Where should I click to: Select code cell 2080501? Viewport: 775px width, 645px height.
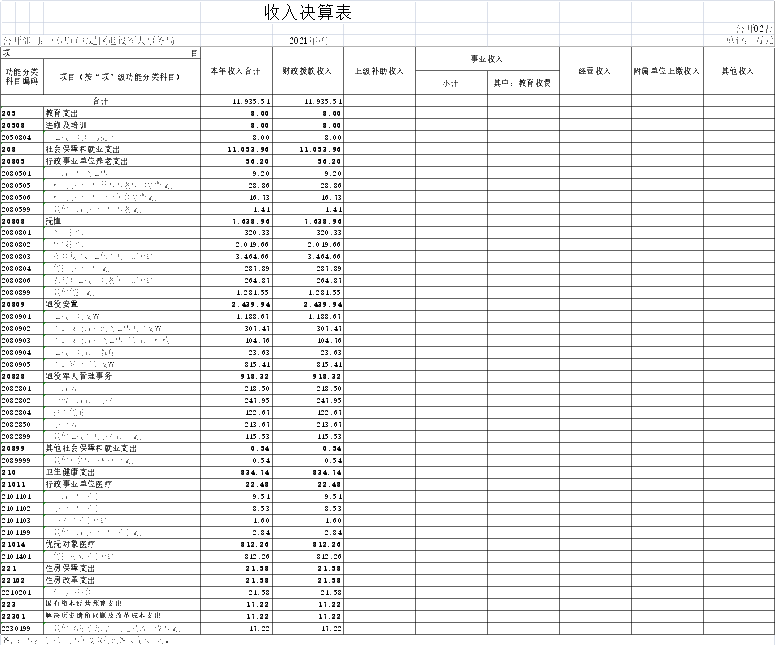pyautogui.click(x=22, y=173)
